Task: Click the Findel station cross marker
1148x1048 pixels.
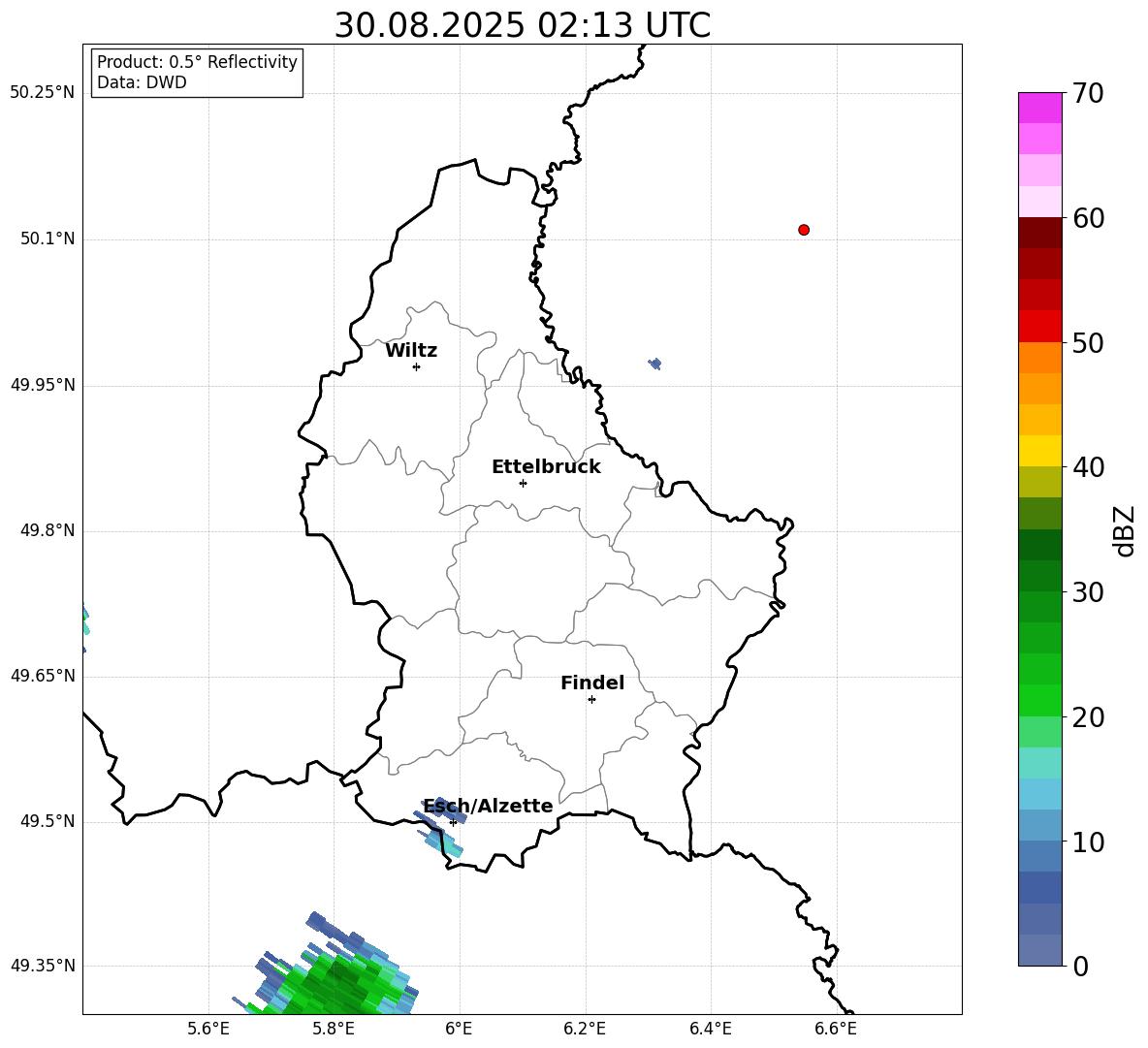Action: (591, 700)
